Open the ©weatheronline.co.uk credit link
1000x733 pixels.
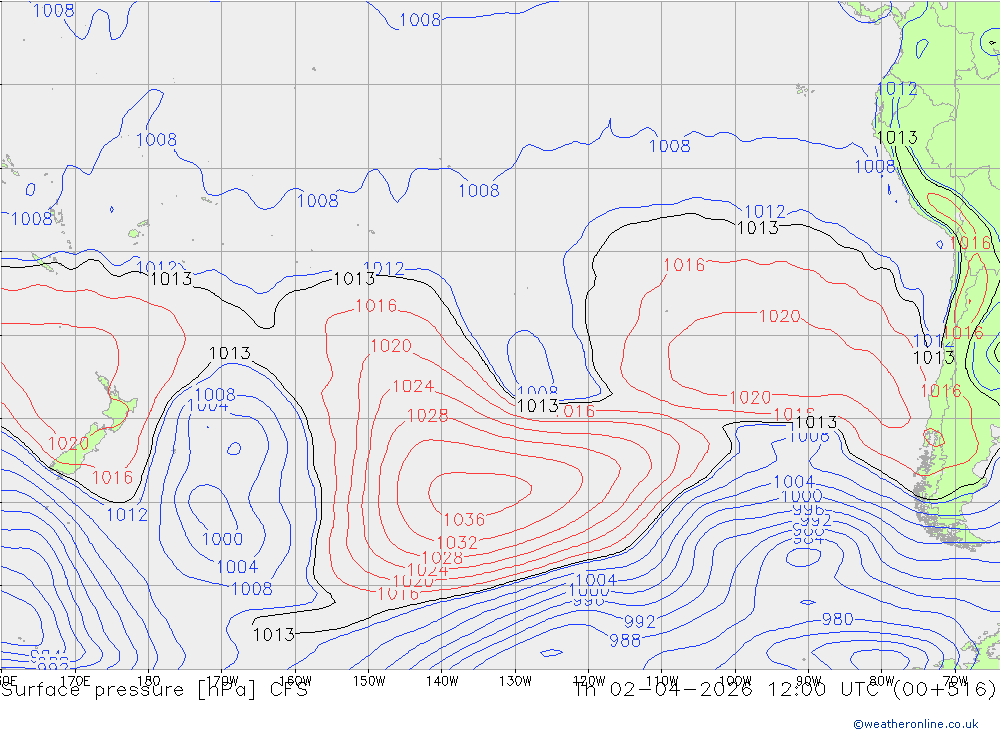tap(916, 724)
